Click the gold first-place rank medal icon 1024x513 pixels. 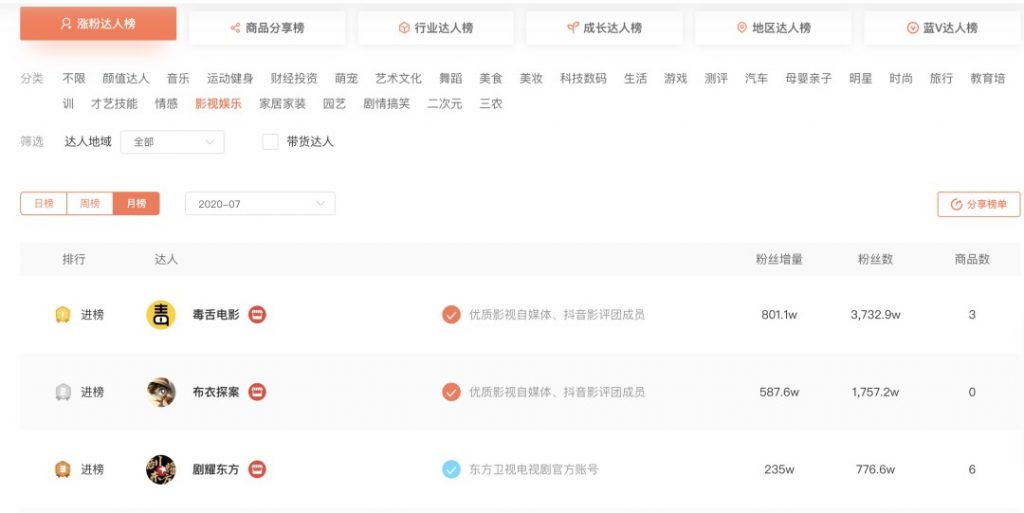tap(63, 315)
